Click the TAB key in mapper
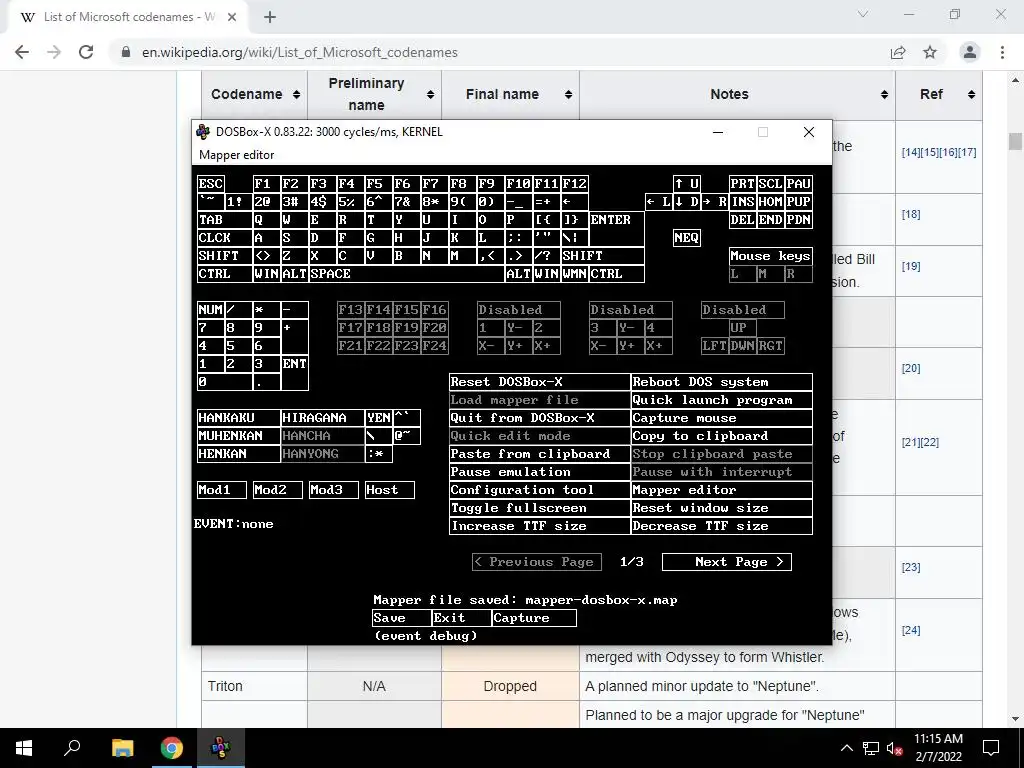Image resolution: width=1024 pixels, height=768 pixels. 225,219
